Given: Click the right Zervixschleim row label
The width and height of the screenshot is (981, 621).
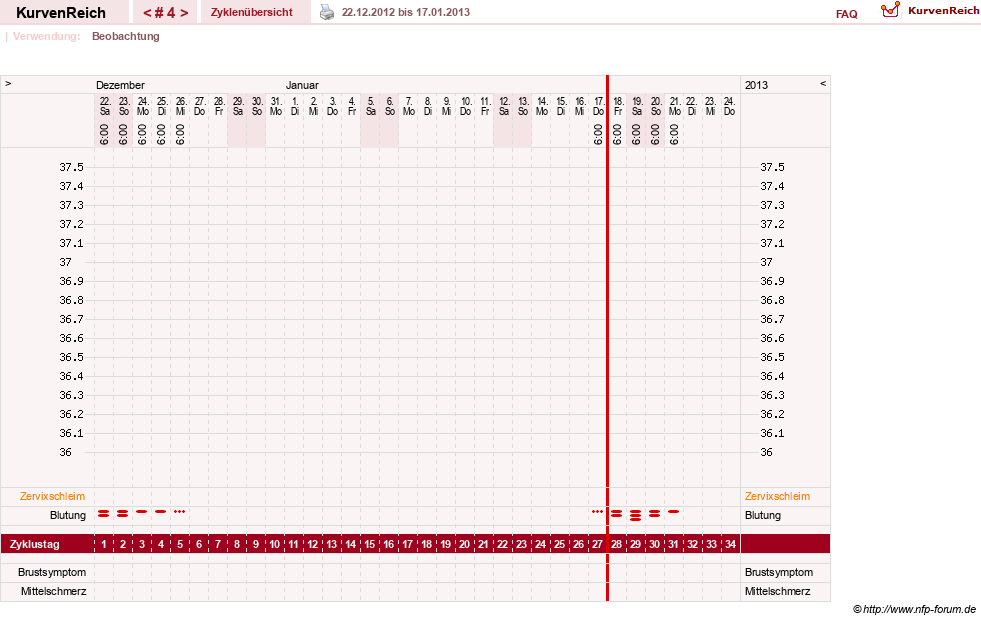Looking at the screenshot, I should click(777, 496).
